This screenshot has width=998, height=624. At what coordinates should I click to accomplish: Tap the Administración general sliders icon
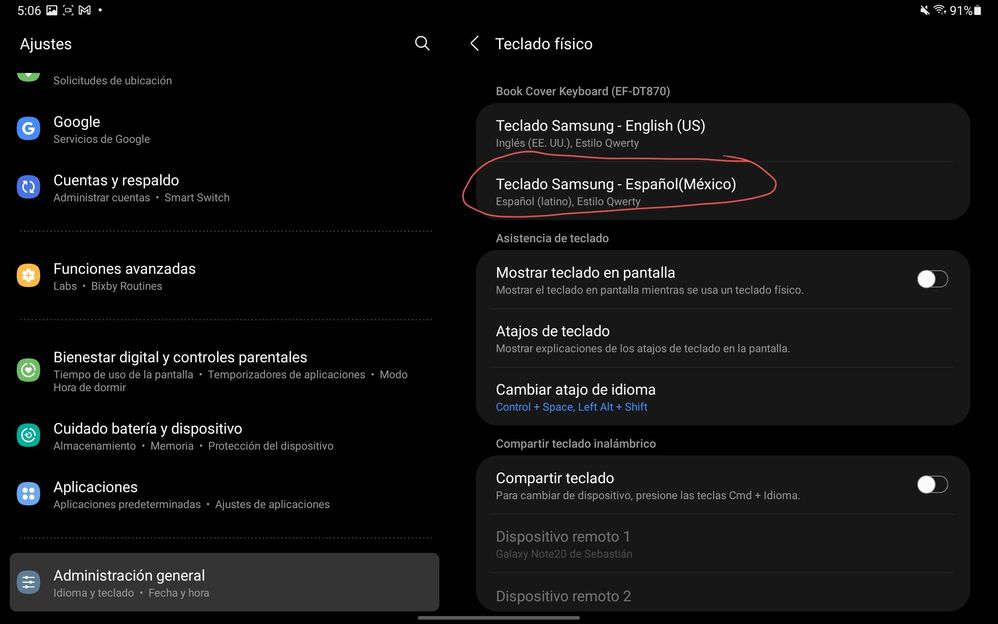[28, 583]
